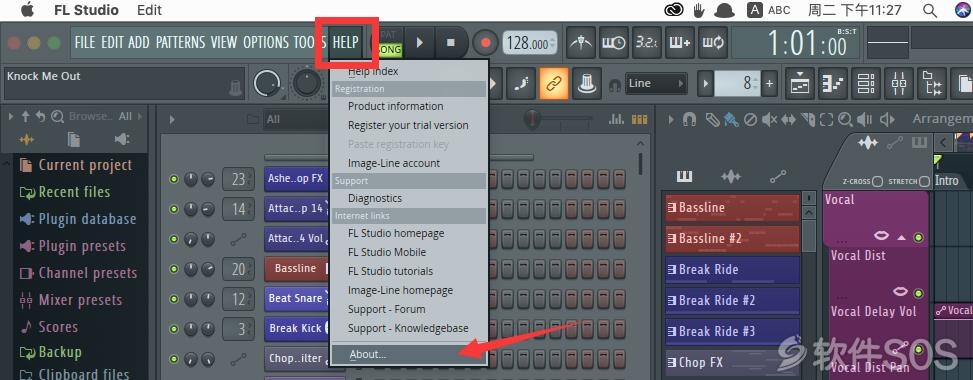Toggle the orange link snap icon
973x380 pixels.
pos(554,83)
